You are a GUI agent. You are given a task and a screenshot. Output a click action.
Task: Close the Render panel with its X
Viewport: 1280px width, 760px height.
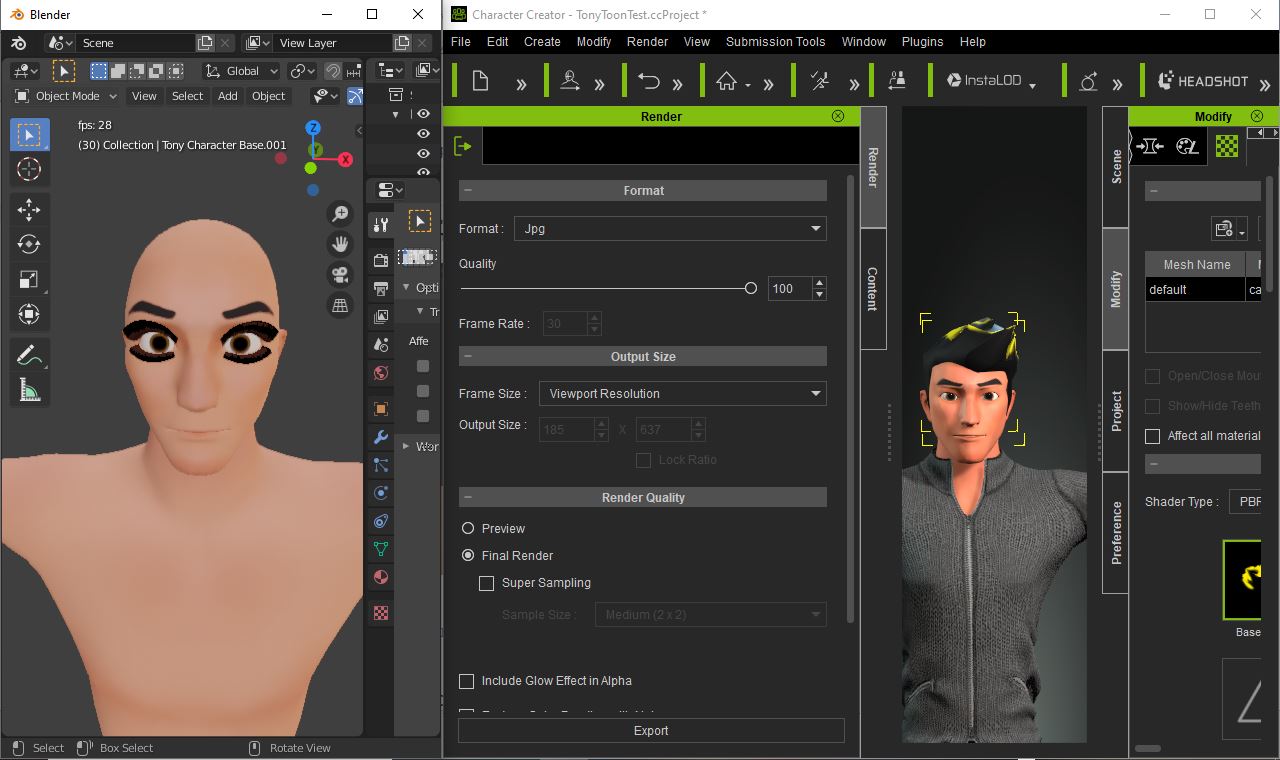point(838,116)
